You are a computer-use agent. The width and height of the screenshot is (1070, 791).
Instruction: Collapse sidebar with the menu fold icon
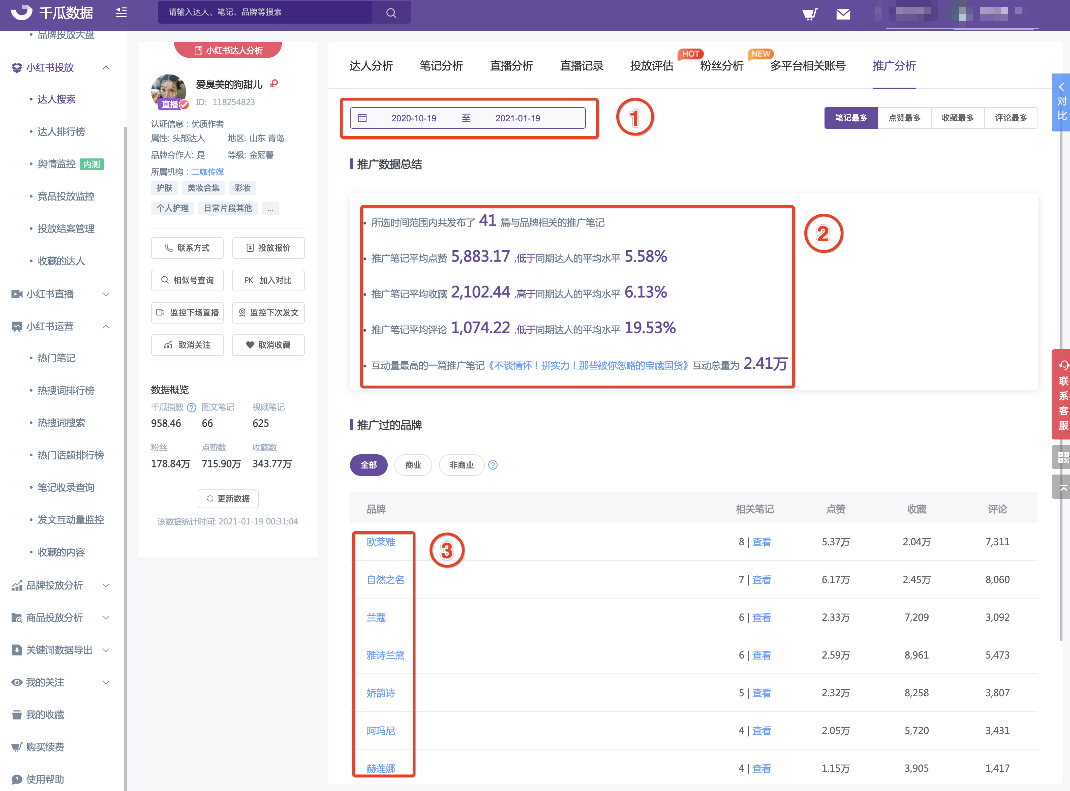[121, 12]
